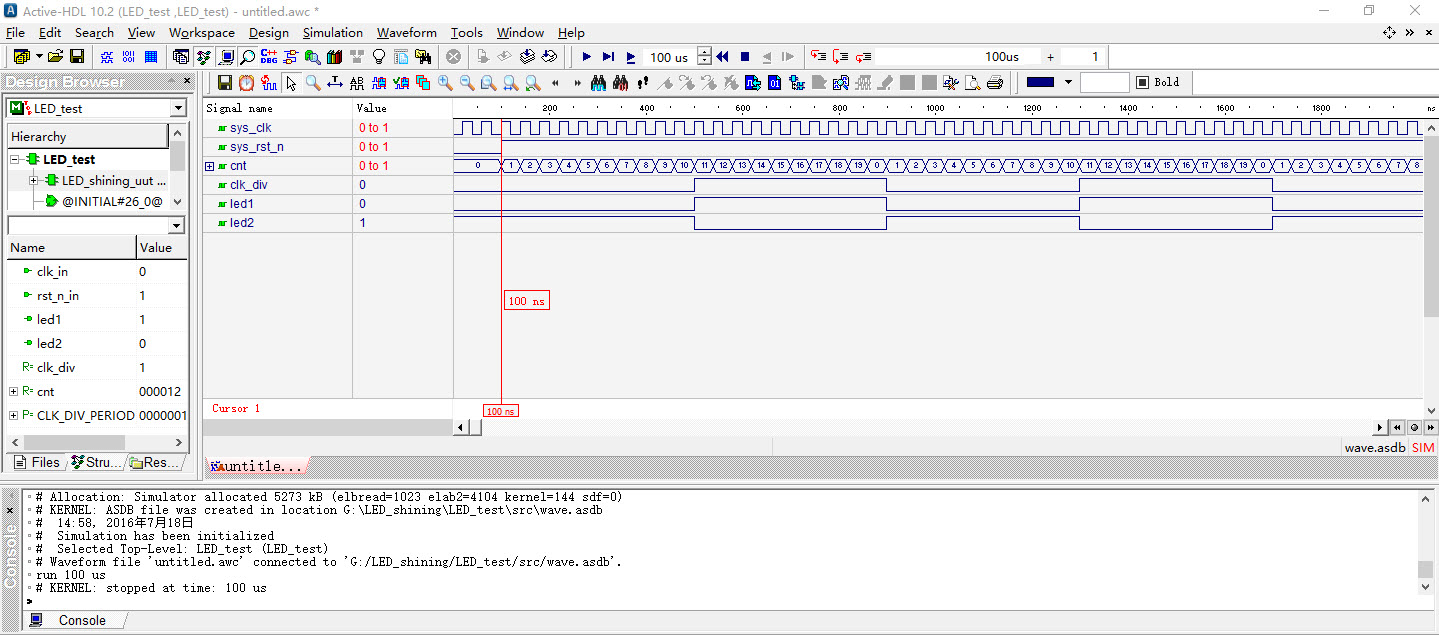Switch to the Files tab

tap(37, 462)
